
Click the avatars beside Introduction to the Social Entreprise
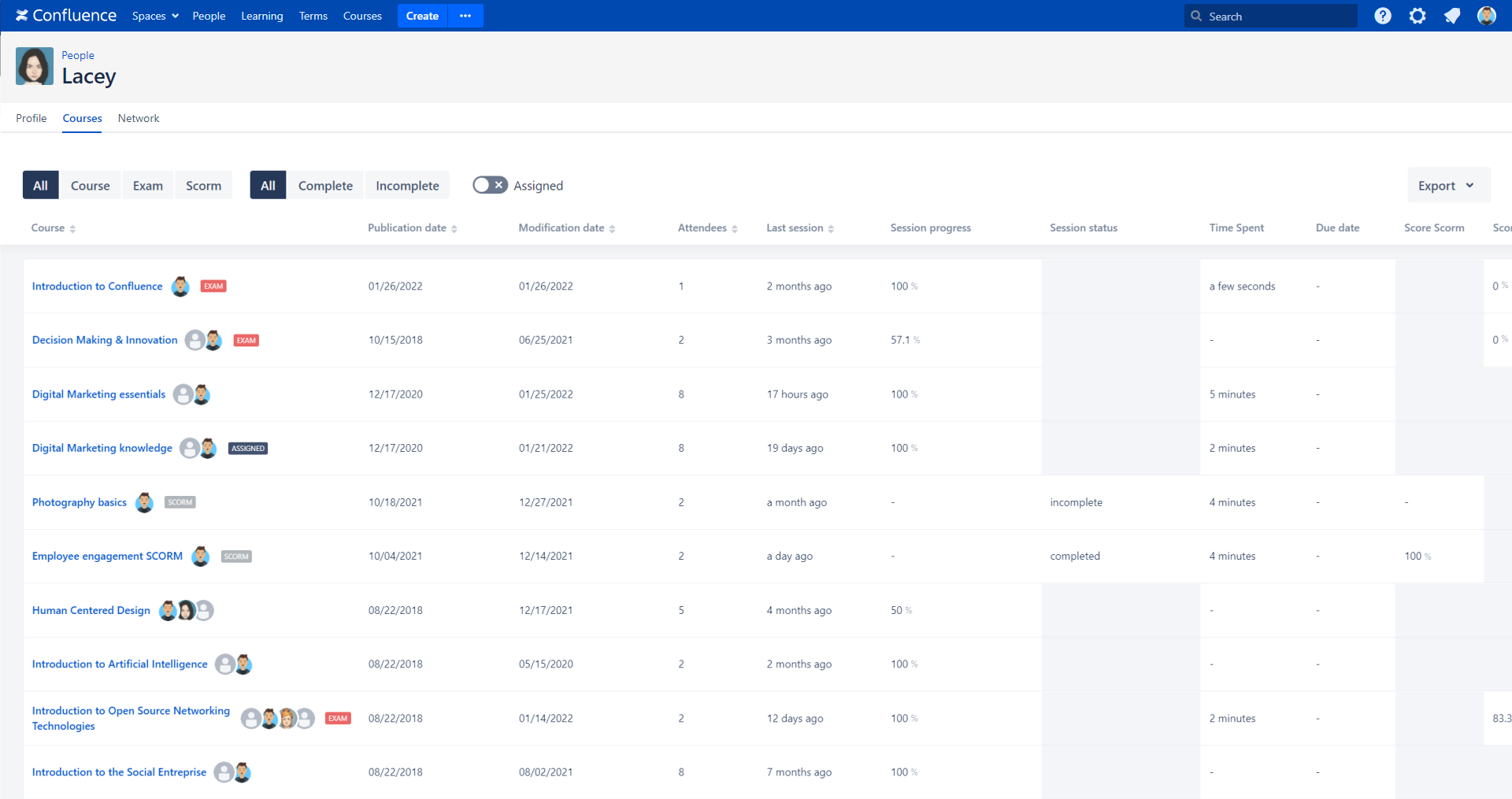232,772
